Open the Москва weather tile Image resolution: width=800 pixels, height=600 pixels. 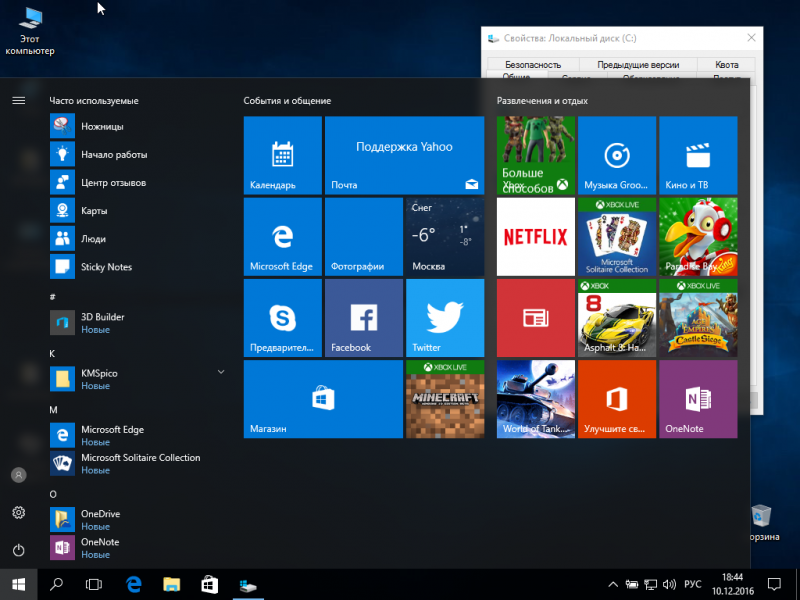[x=445, y=237]
